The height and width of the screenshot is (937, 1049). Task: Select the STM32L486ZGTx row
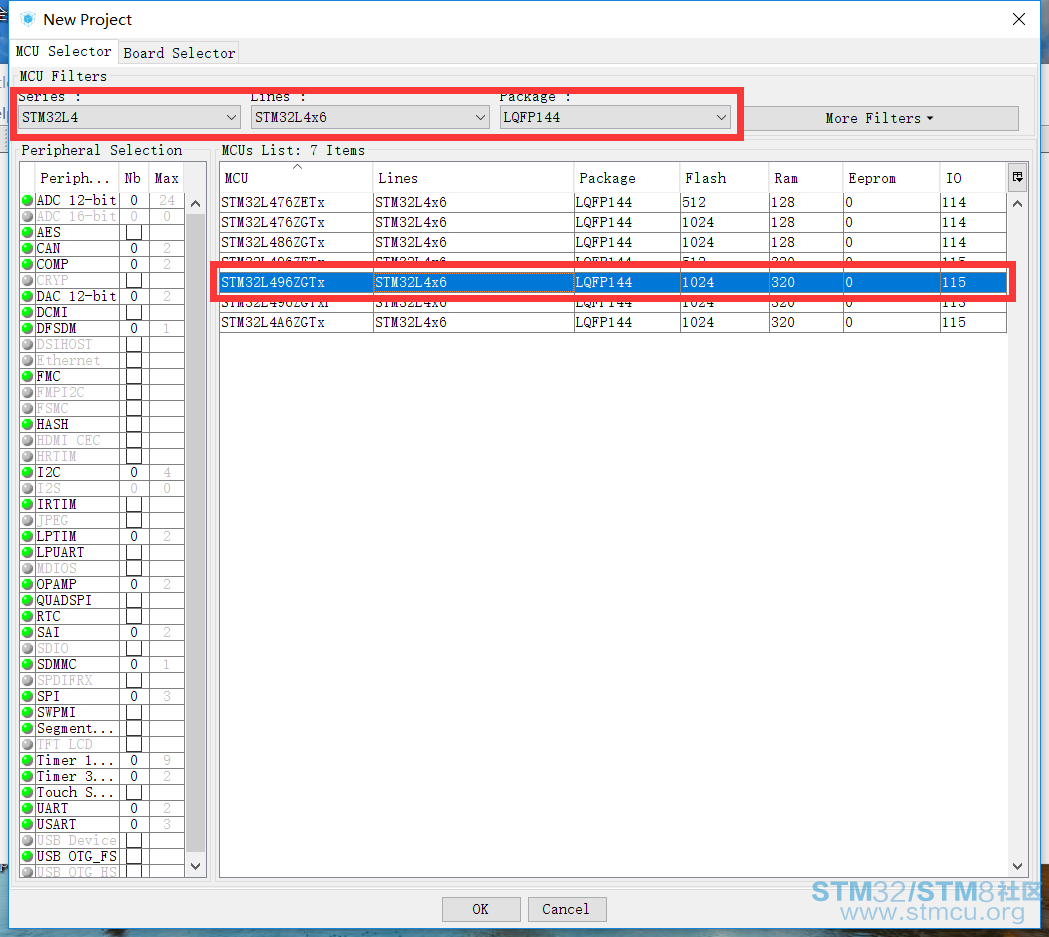tap(613, 242)
